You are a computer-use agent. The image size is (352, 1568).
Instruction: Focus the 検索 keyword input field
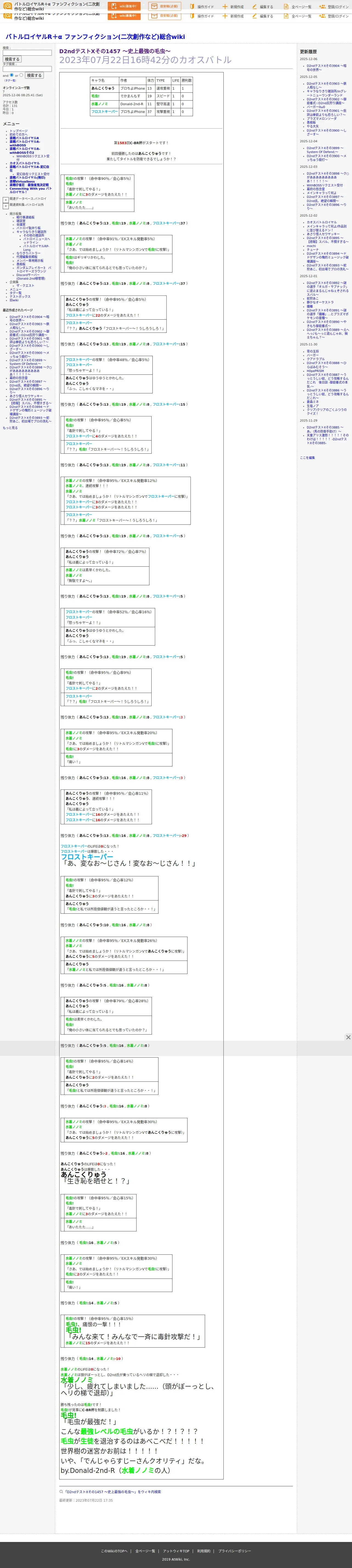[x=27, y=53]
